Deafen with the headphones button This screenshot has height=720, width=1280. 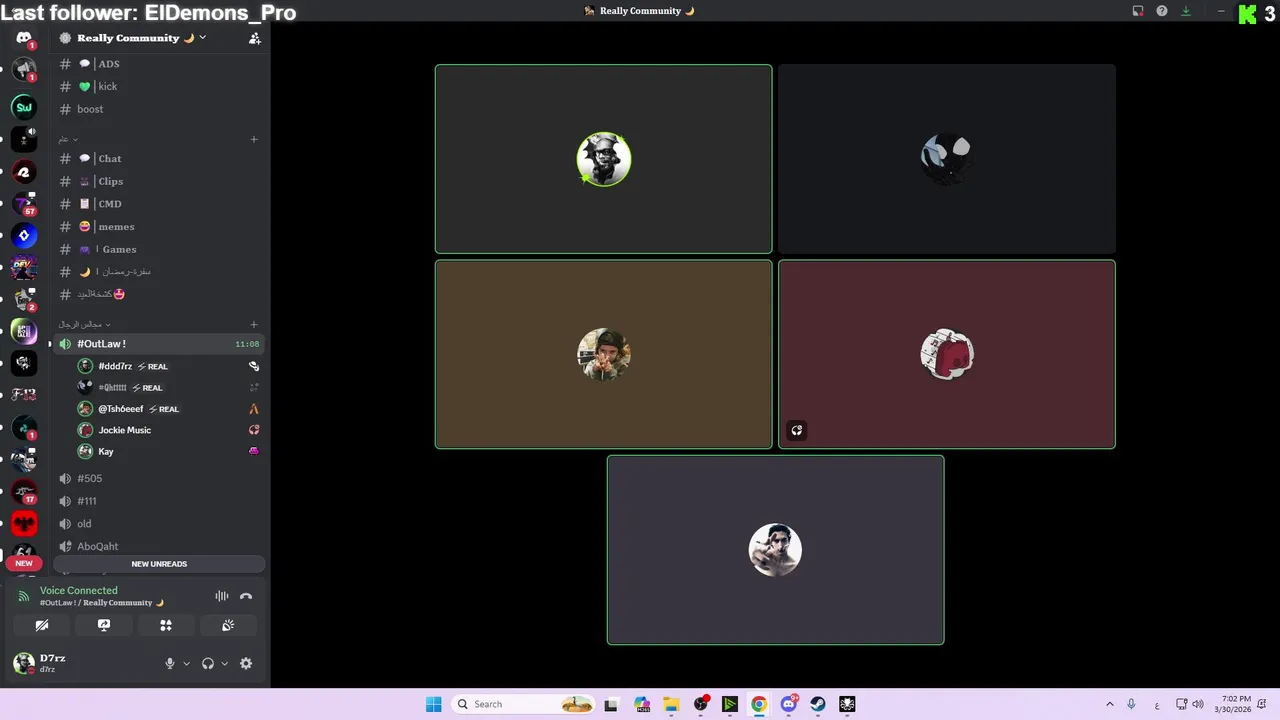point(208,663)
